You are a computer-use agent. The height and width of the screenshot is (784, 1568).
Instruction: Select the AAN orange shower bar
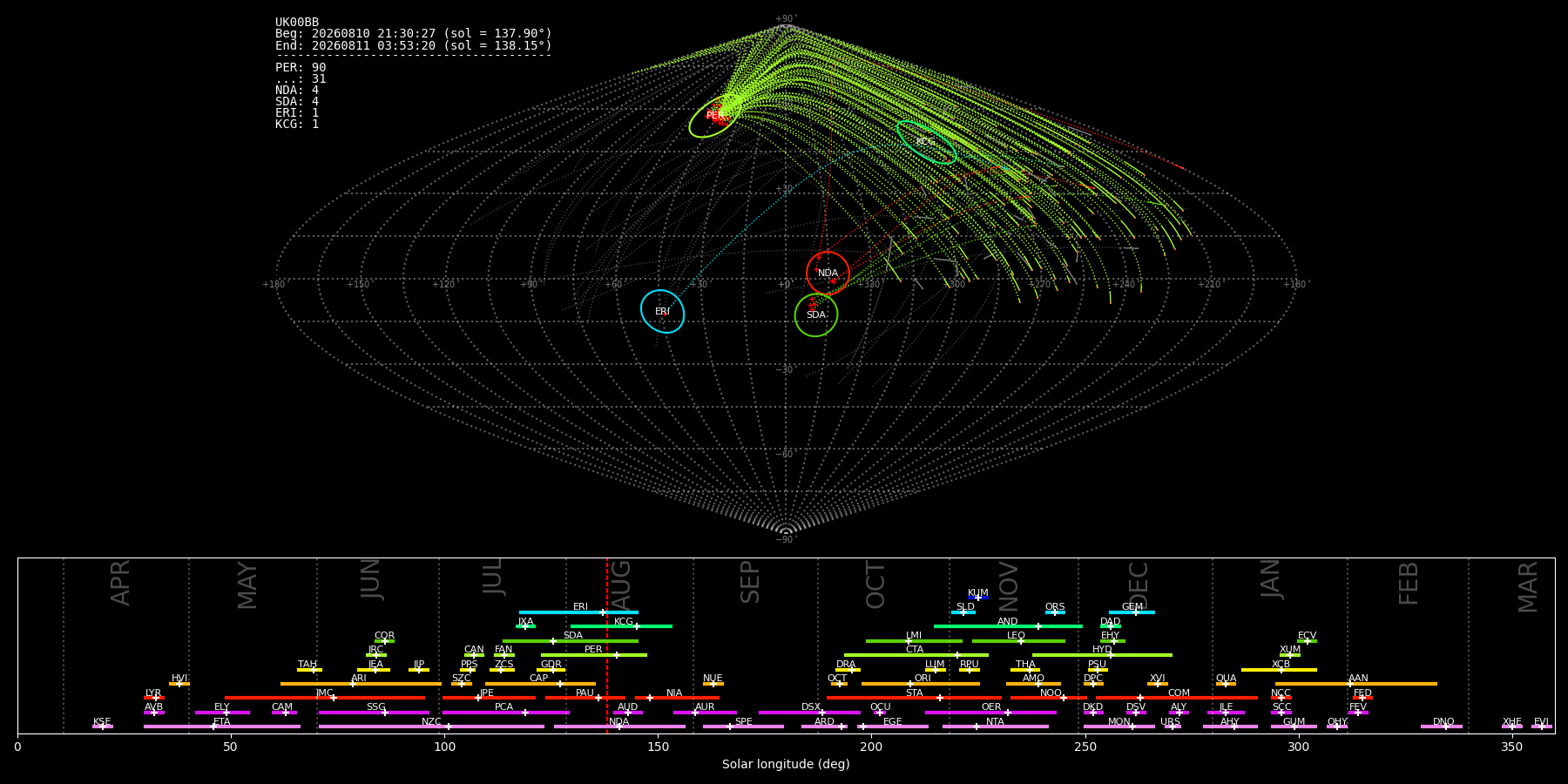coord(1356,684)
